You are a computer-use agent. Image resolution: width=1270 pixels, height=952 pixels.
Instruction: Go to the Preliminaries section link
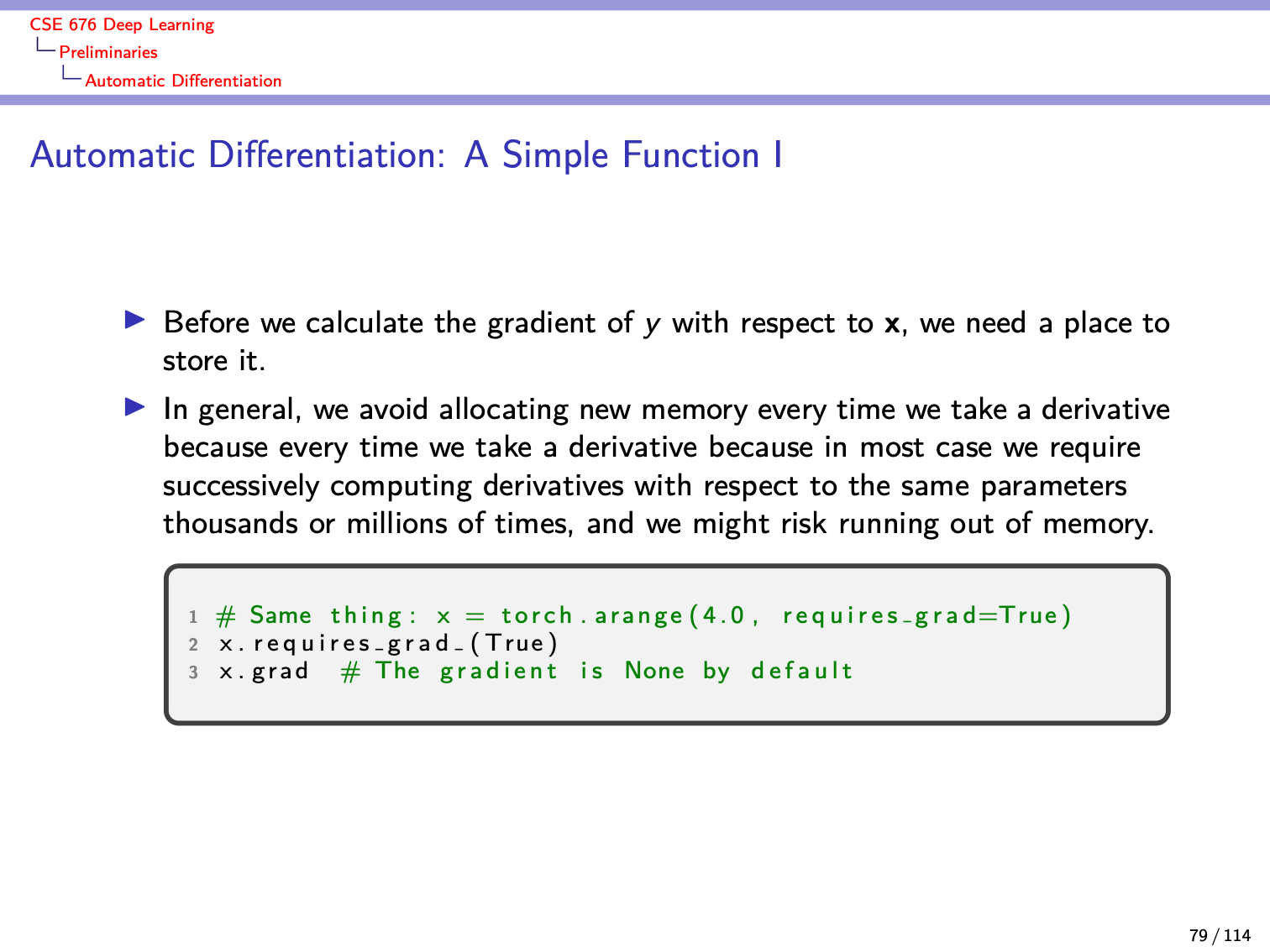click(108, 52)
